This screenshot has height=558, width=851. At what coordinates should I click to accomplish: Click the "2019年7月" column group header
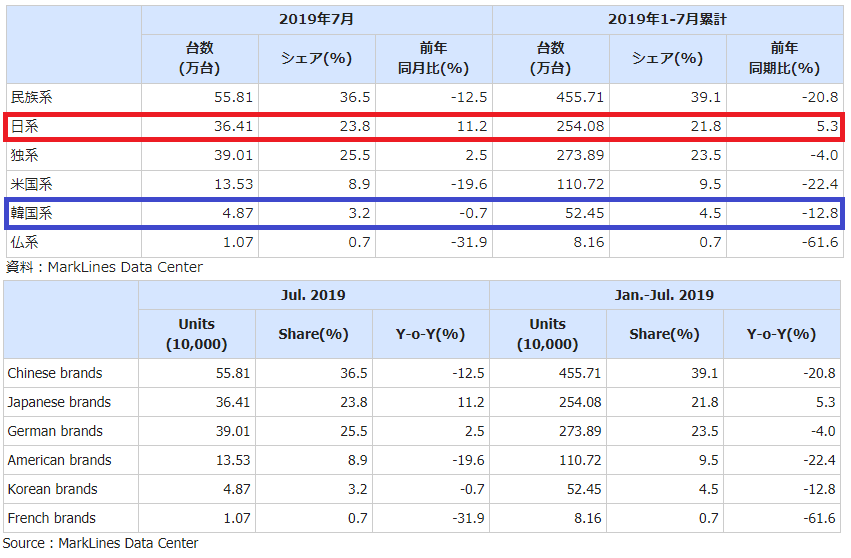pos(316,19)
